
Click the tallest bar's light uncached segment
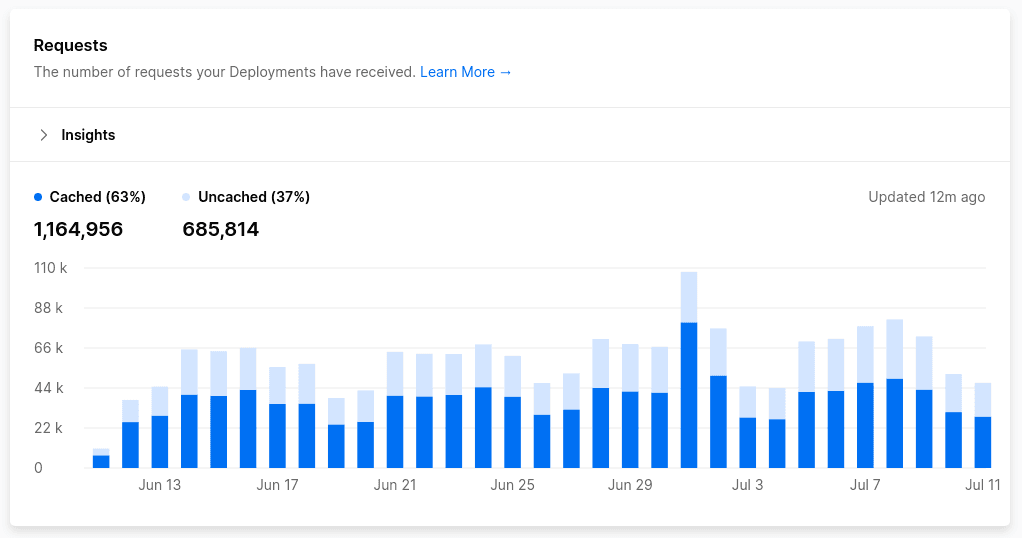(689, 297)
